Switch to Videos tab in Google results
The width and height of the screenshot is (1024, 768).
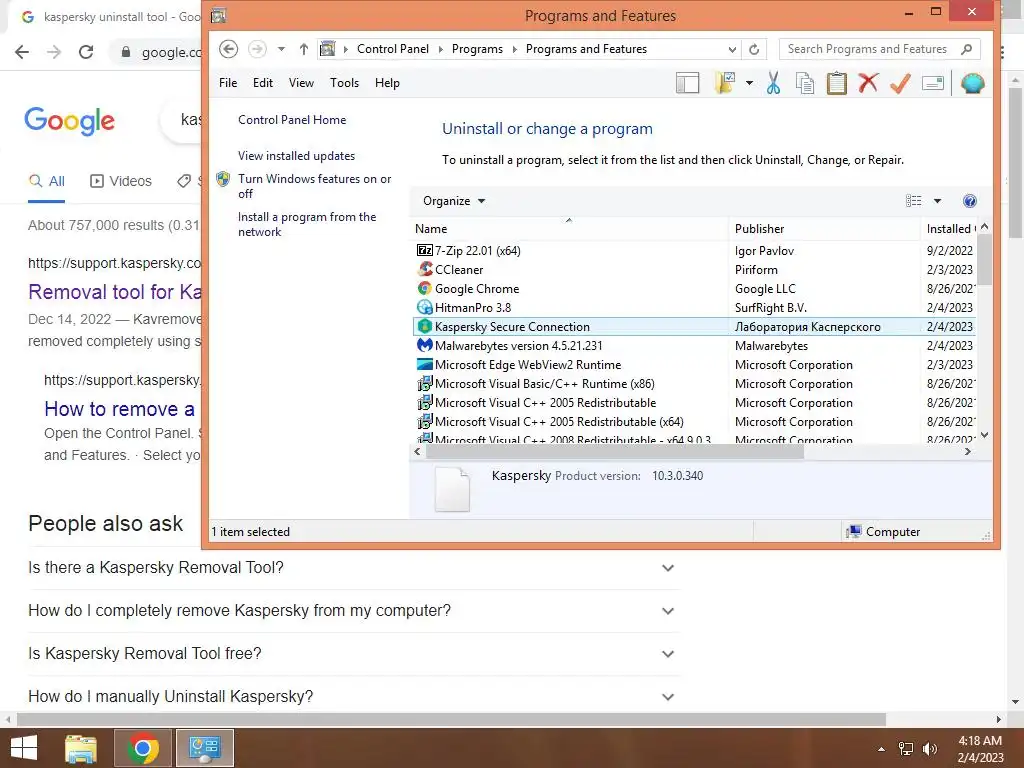pyautogui.click(x=121, y=181)
